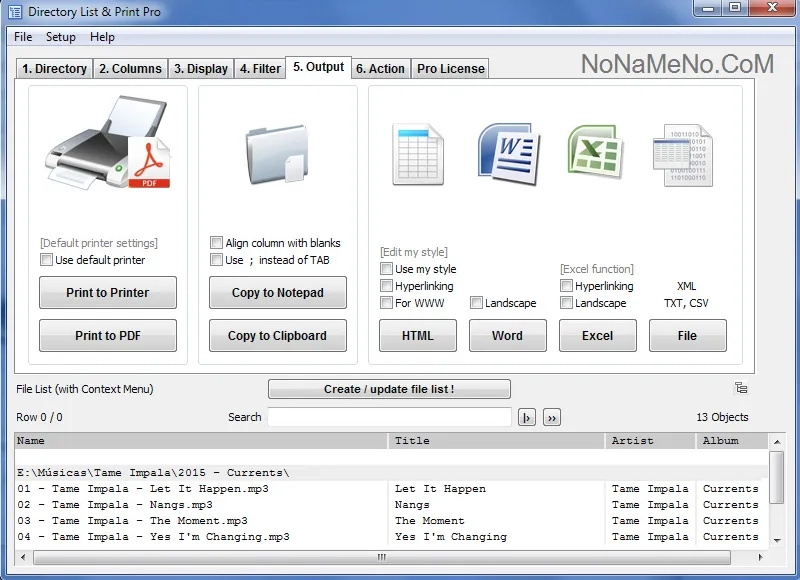Click the folder clipboard icon
Screen dimensions: 800x580
(278, 153)
